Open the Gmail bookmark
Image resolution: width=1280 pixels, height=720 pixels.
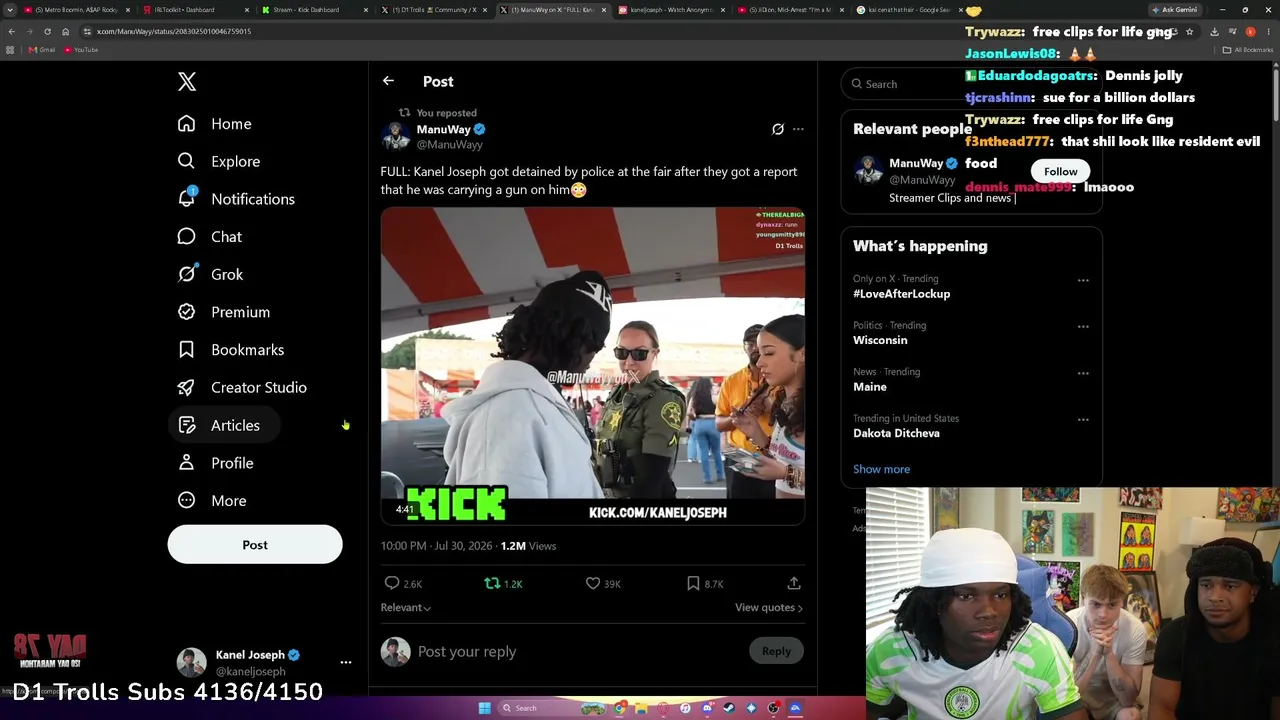point(41,50)
